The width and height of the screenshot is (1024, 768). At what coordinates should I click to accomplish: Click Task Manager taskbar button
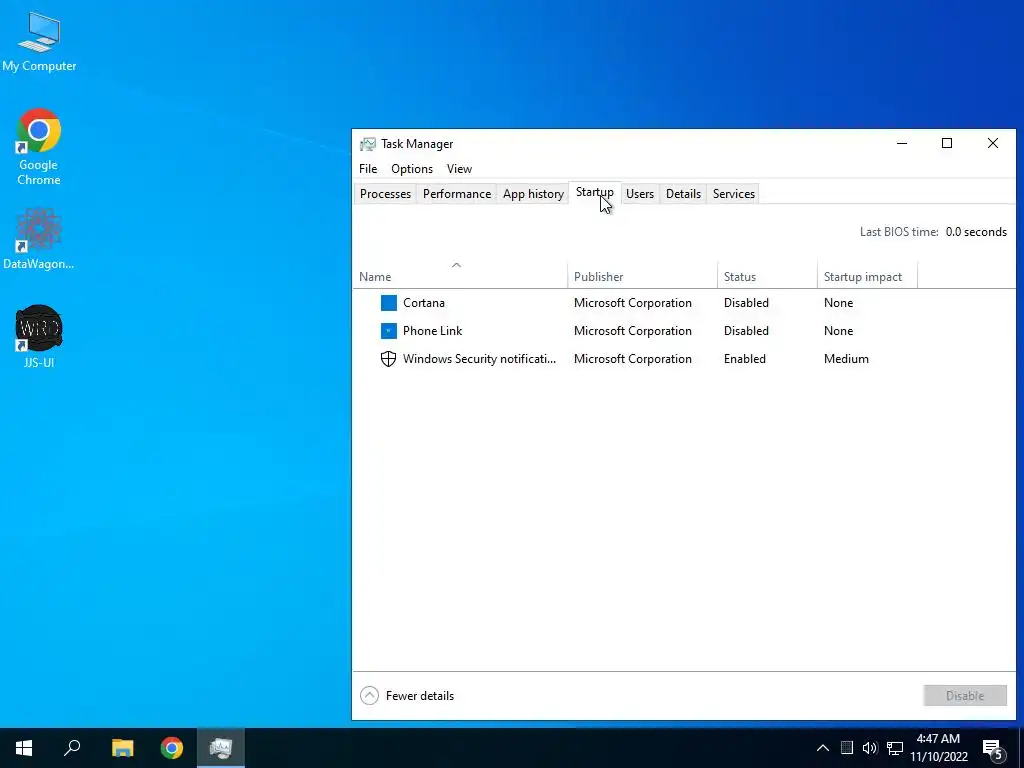[221, 748]
